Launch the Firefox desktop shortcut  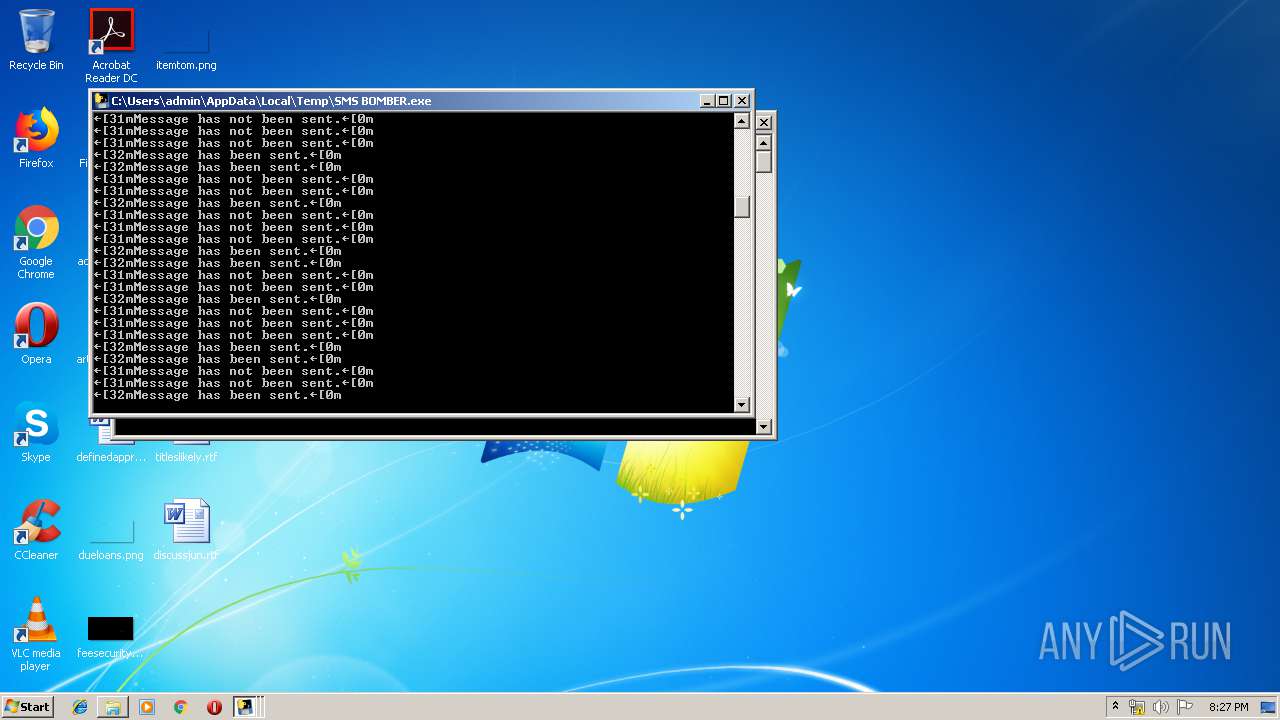coord(36,139)
